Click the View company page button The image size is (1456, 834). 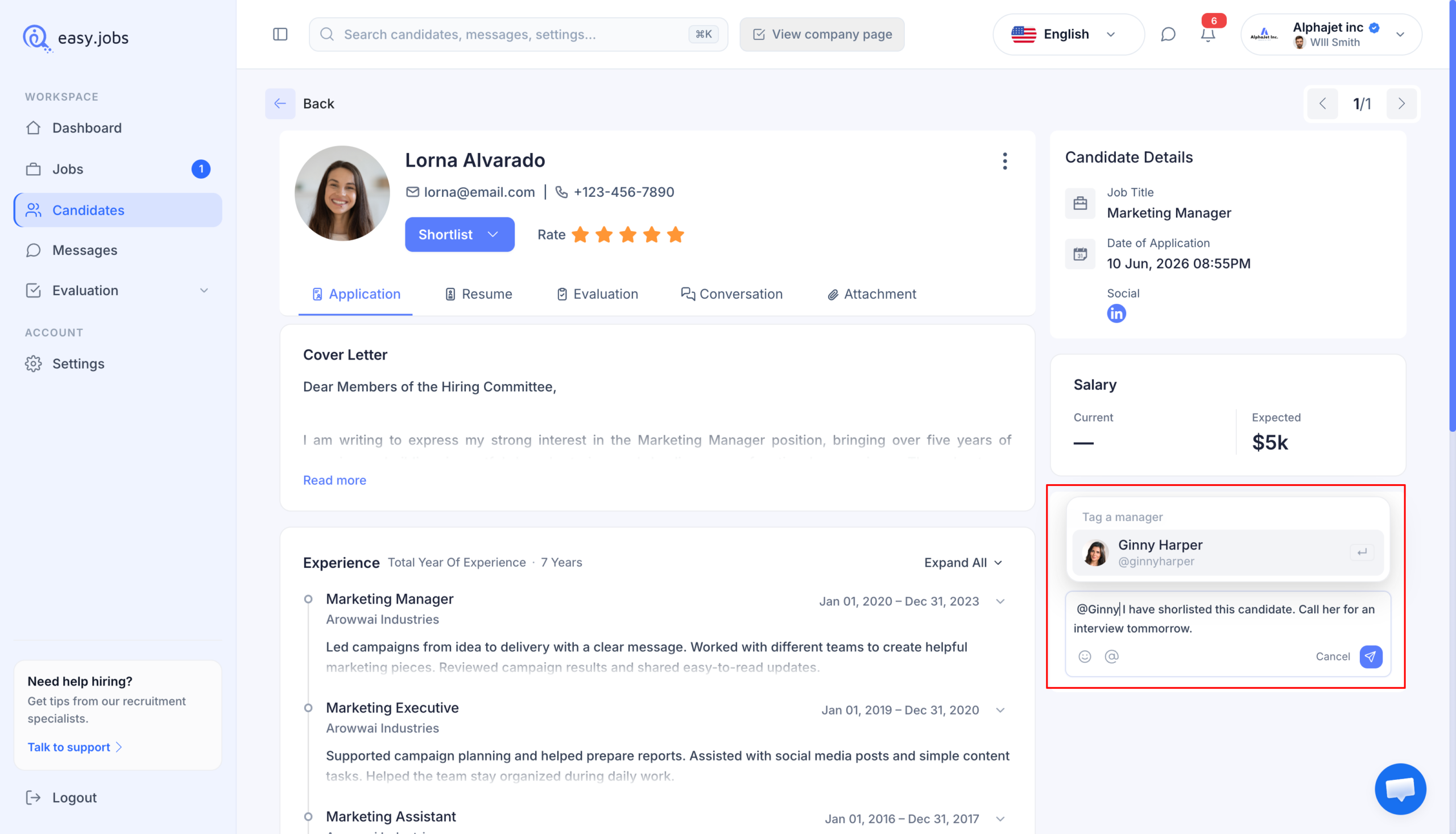click(822, 34)
